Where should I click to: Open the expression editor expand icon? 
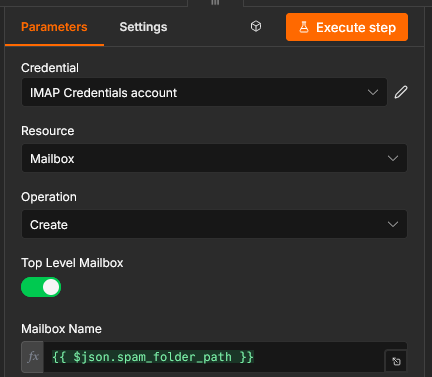(x=396, y=361)
